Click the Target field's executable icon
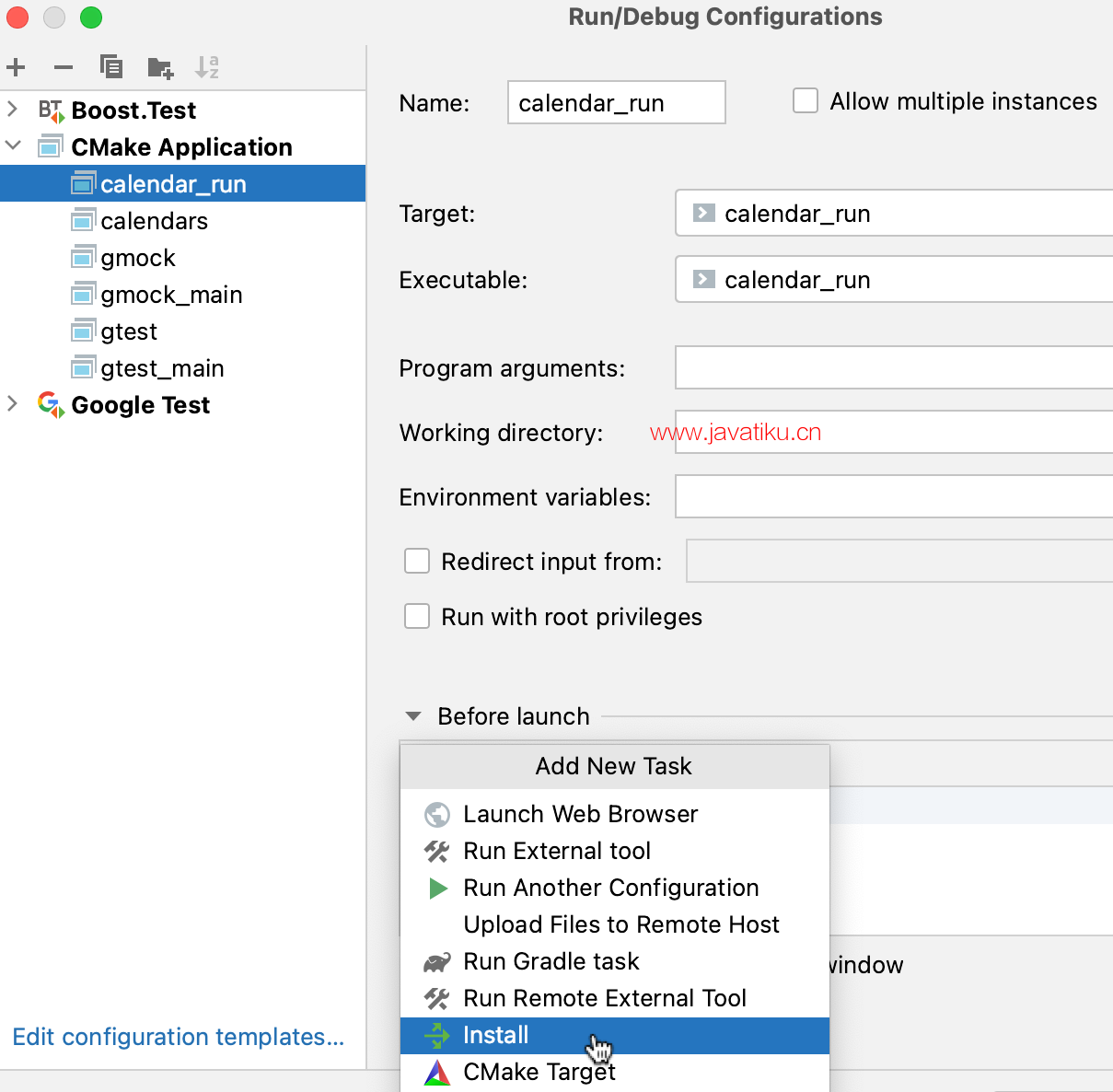The height and width of the screenshot is (1092, 1113). pyautogui.click(x=703, y=213)
